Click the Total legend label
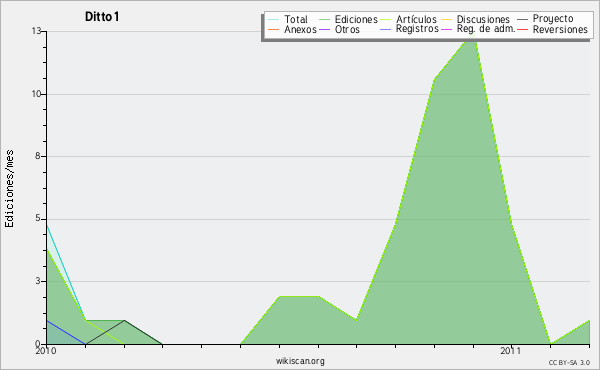Screen dimensions: 600x370 pos(296,19)
